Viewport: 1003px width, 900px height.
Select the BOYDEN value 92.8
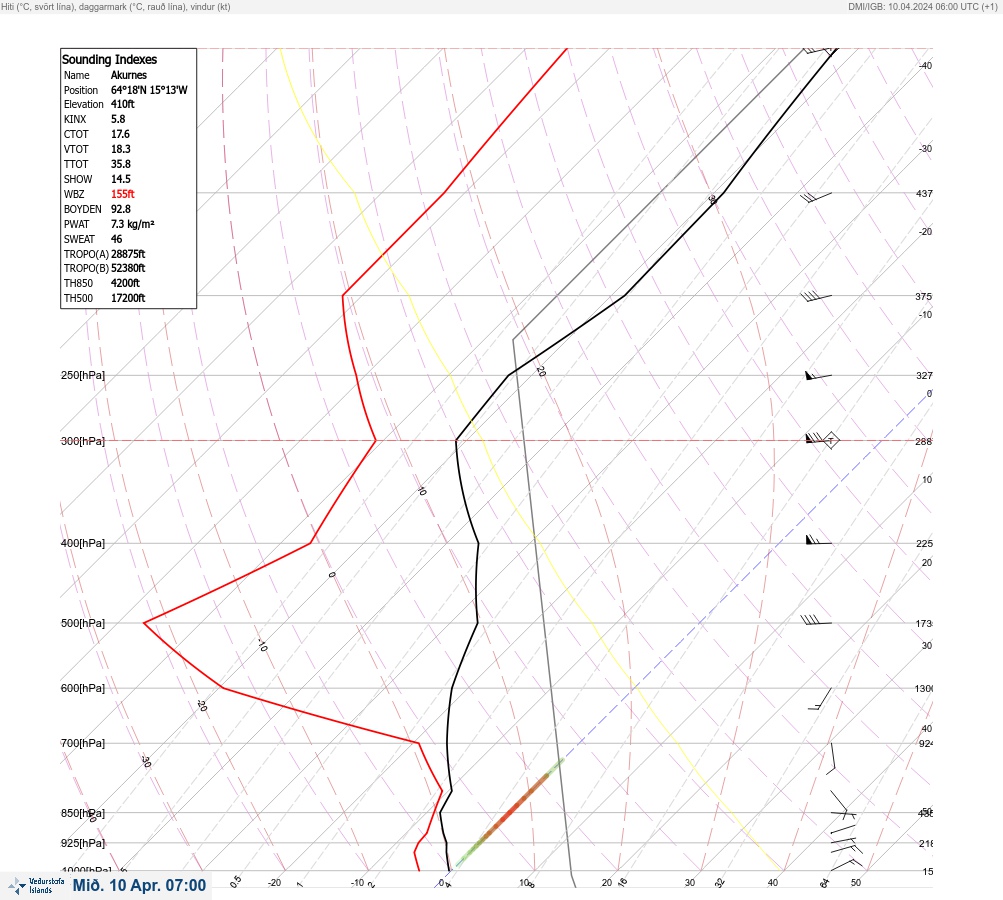point(121,209)
